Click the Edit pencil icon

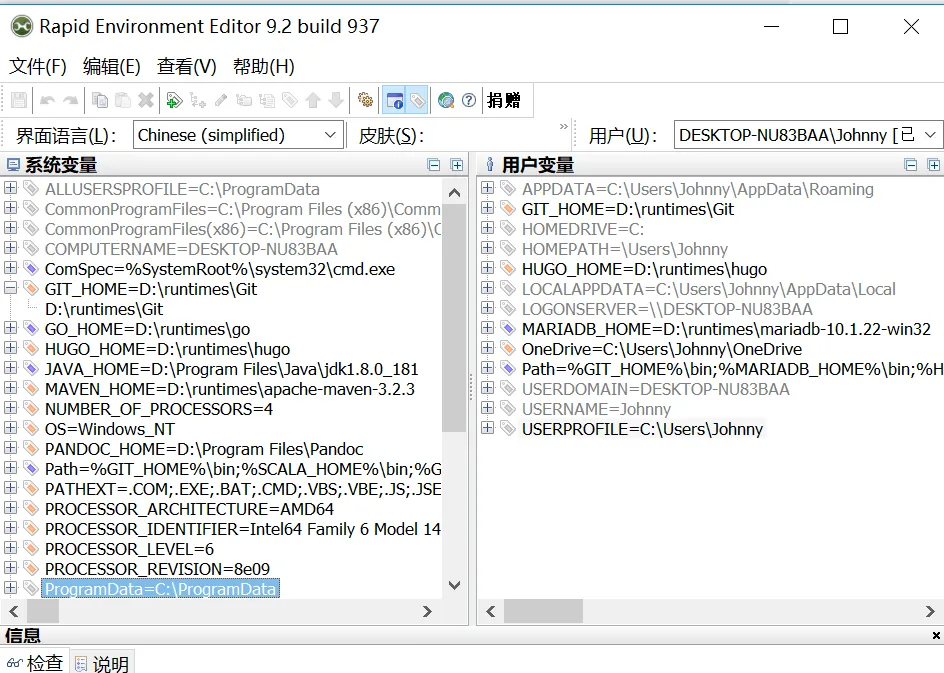pos(220,100)
